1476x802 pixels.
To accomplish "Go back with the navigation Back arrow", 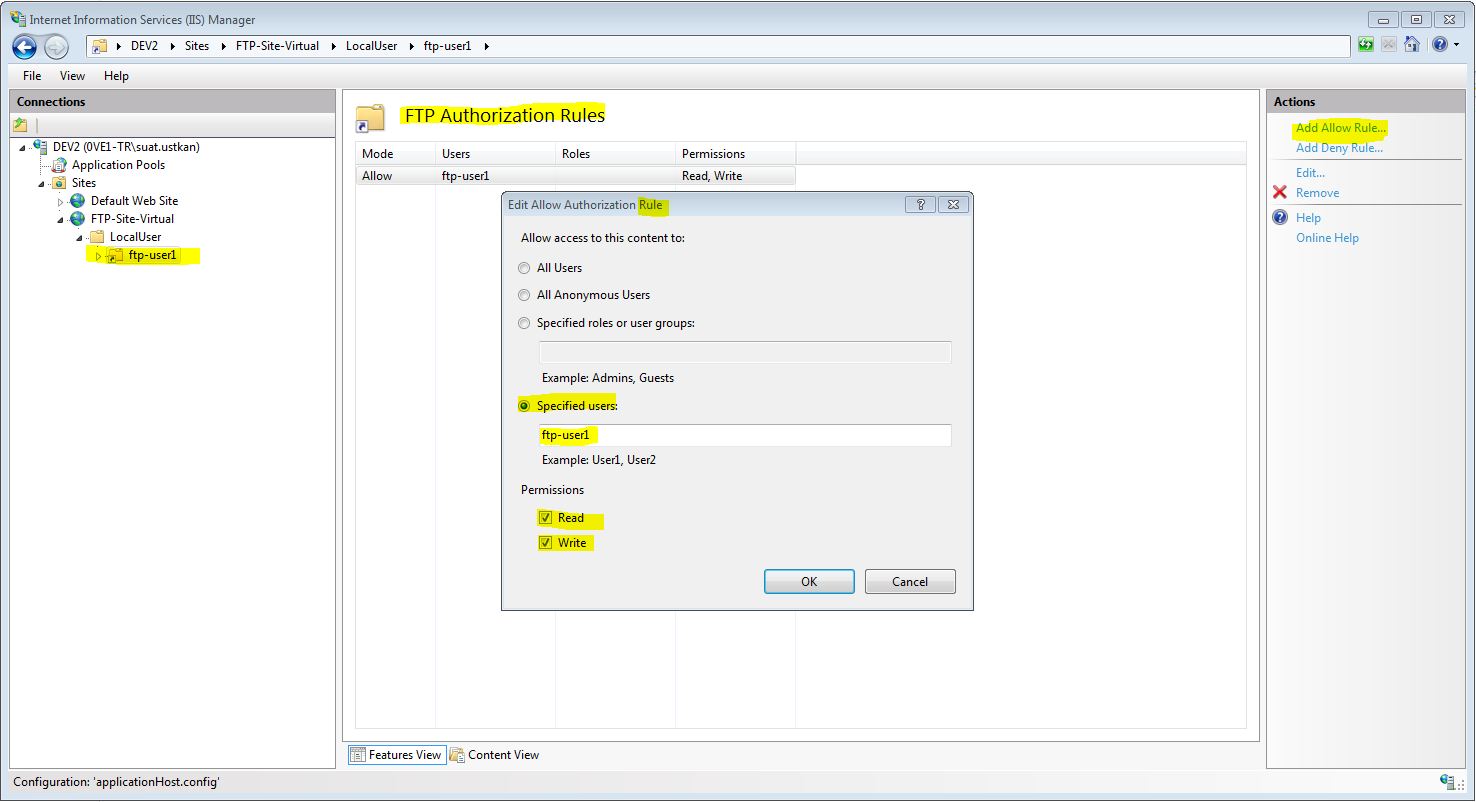I will click(x=25, y=46).
